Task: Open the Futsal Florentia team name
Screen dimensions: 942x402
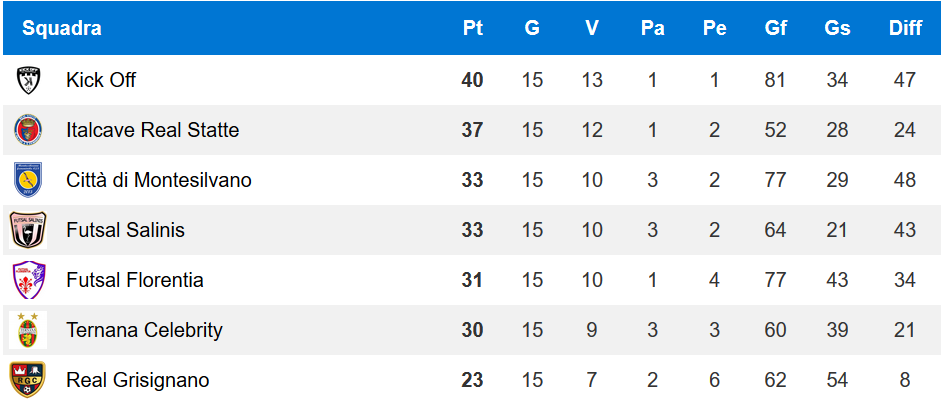Action: coord(135,280)
